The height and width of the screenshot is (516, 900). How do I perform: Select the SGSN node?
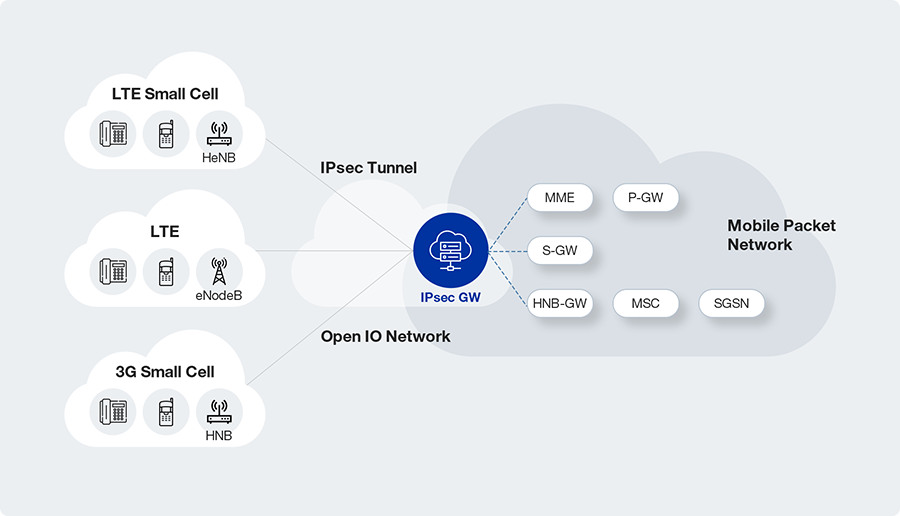point(731,303)
